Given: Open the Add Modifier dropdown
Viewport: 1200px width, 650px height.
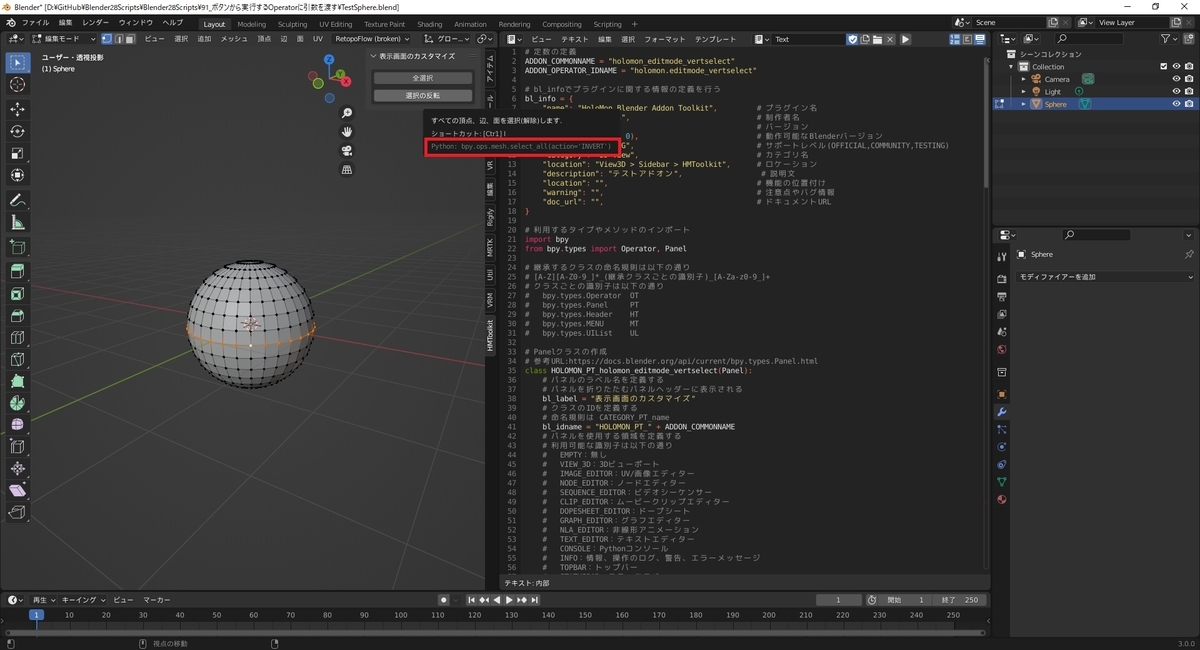Looking at the screenshot, I should pos(1104,277).
